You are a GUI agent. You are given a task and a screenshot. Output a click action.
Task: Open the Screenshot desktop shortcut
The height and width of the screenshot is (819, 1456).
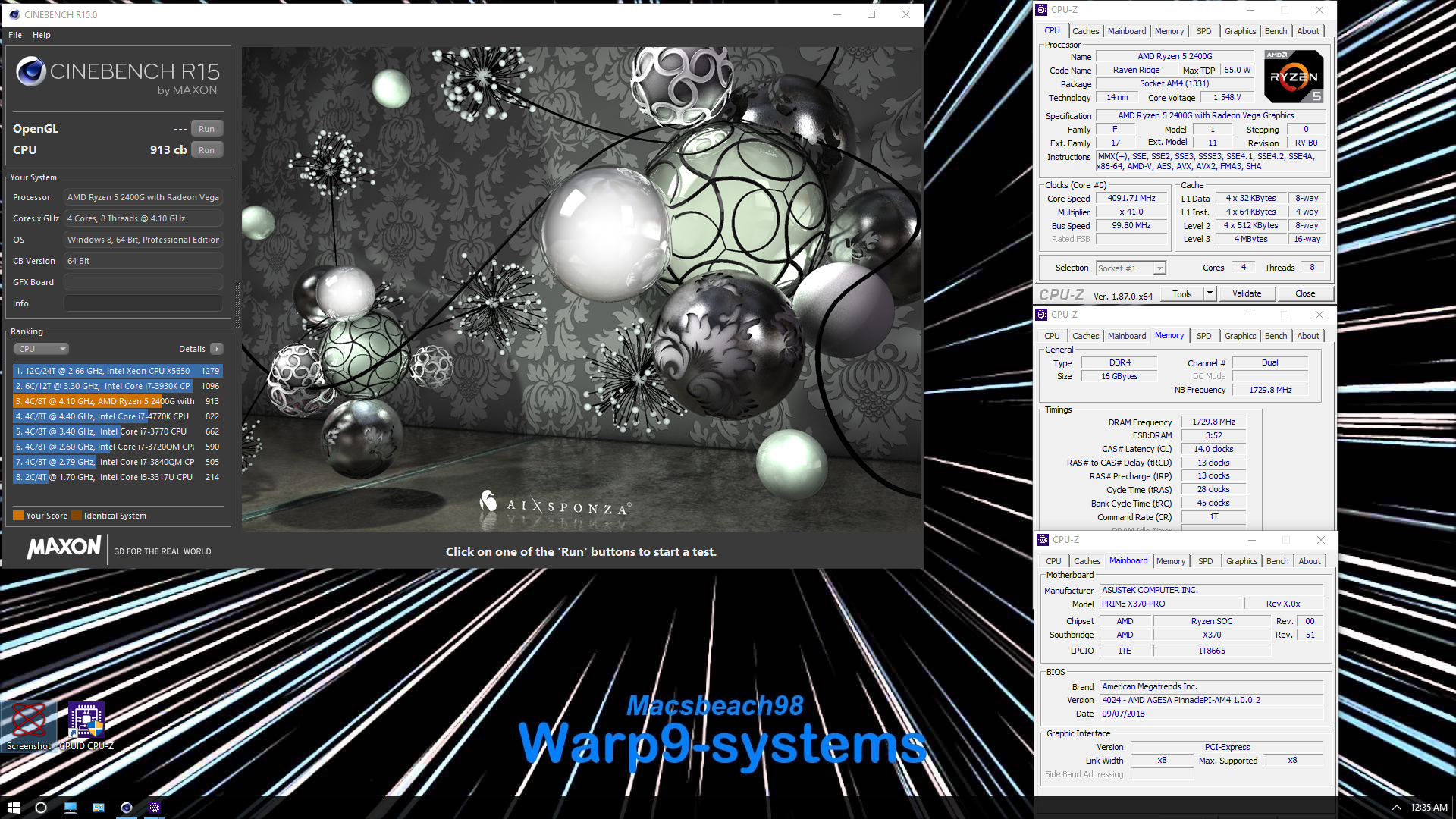(x=29, y=726)
